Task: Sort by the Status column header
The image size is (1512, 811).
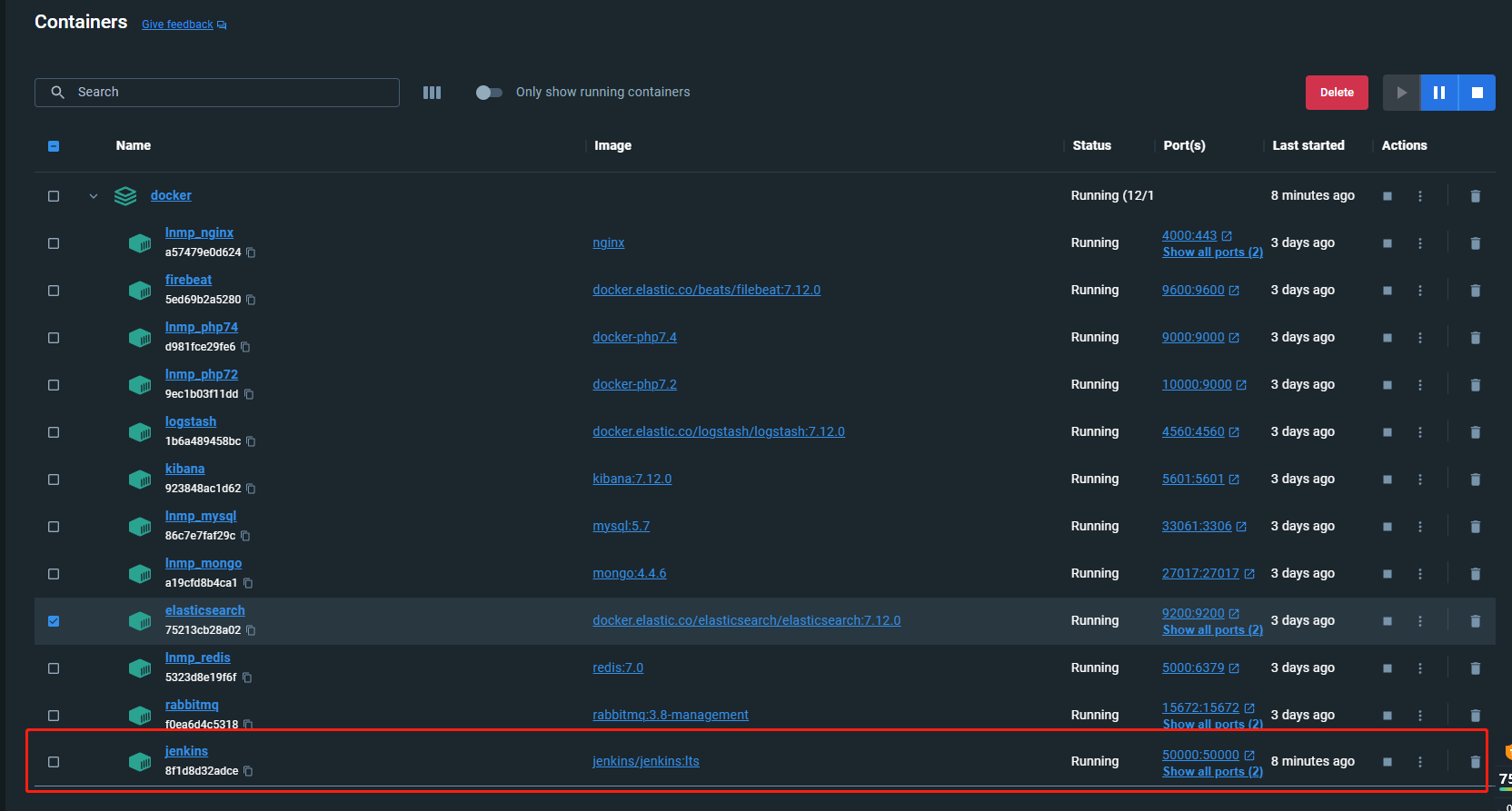Action: [1091, 145]
